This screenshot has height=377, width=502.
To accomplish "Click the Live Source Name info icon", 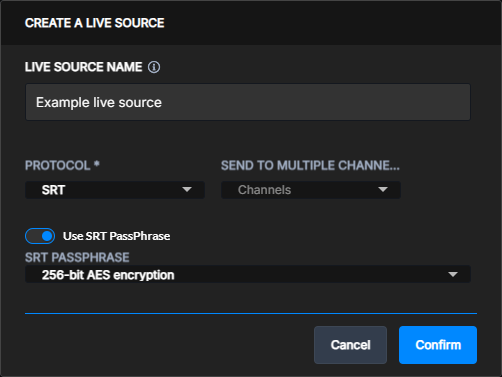I will [154, 67].
